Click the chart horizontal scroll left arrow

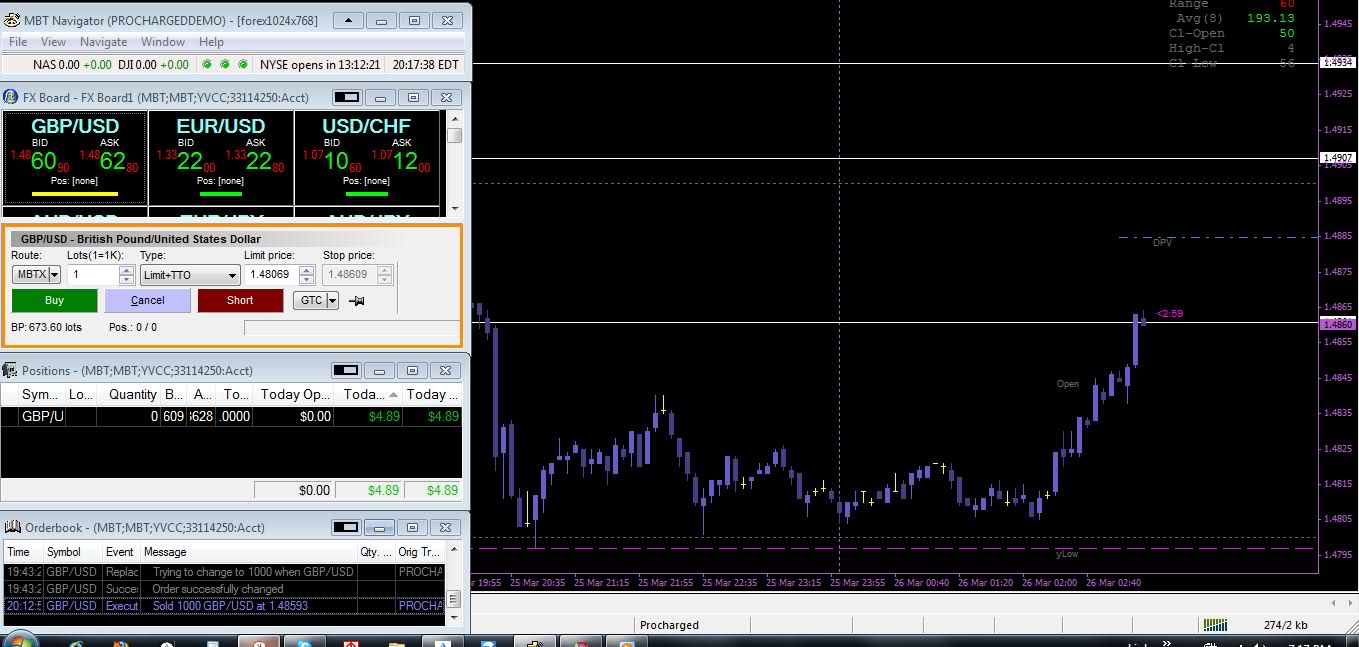click(x=1334, y=604)
